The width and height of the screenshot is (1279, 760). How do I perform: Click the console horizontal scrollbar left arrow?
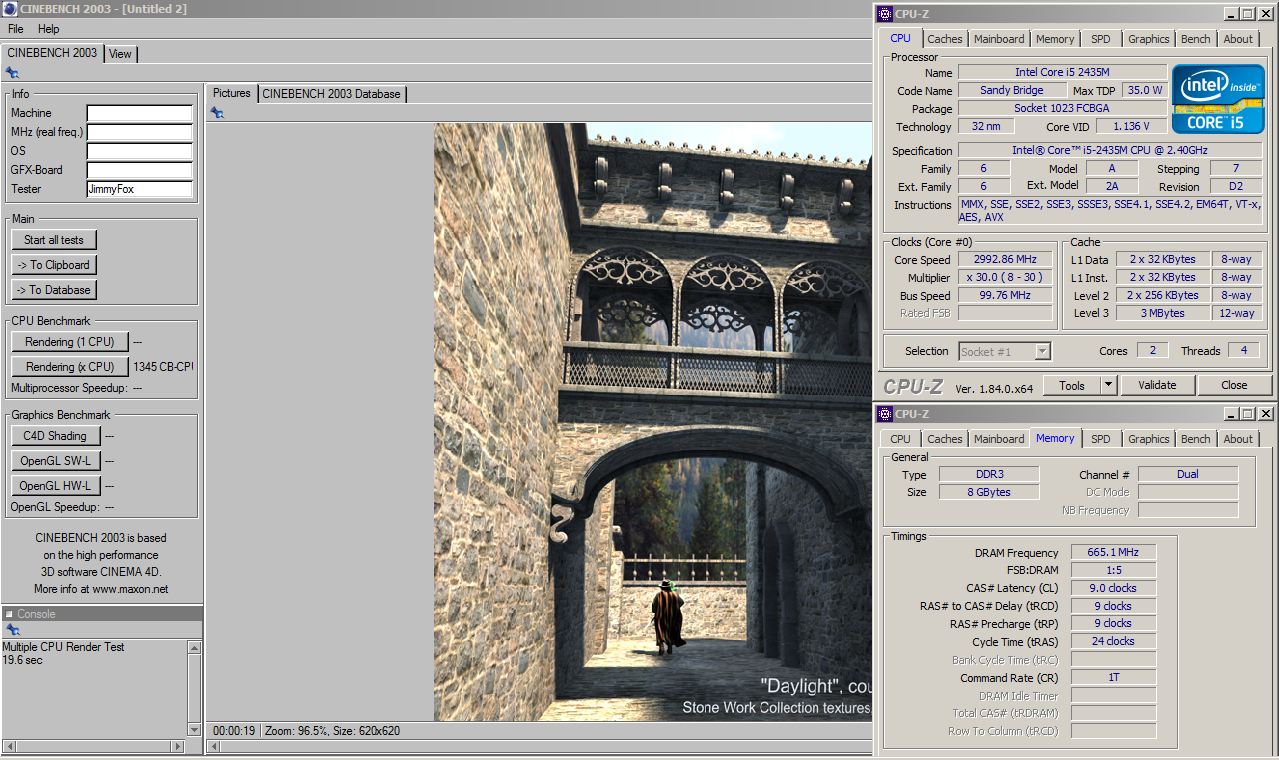click(x=9, y=746)
